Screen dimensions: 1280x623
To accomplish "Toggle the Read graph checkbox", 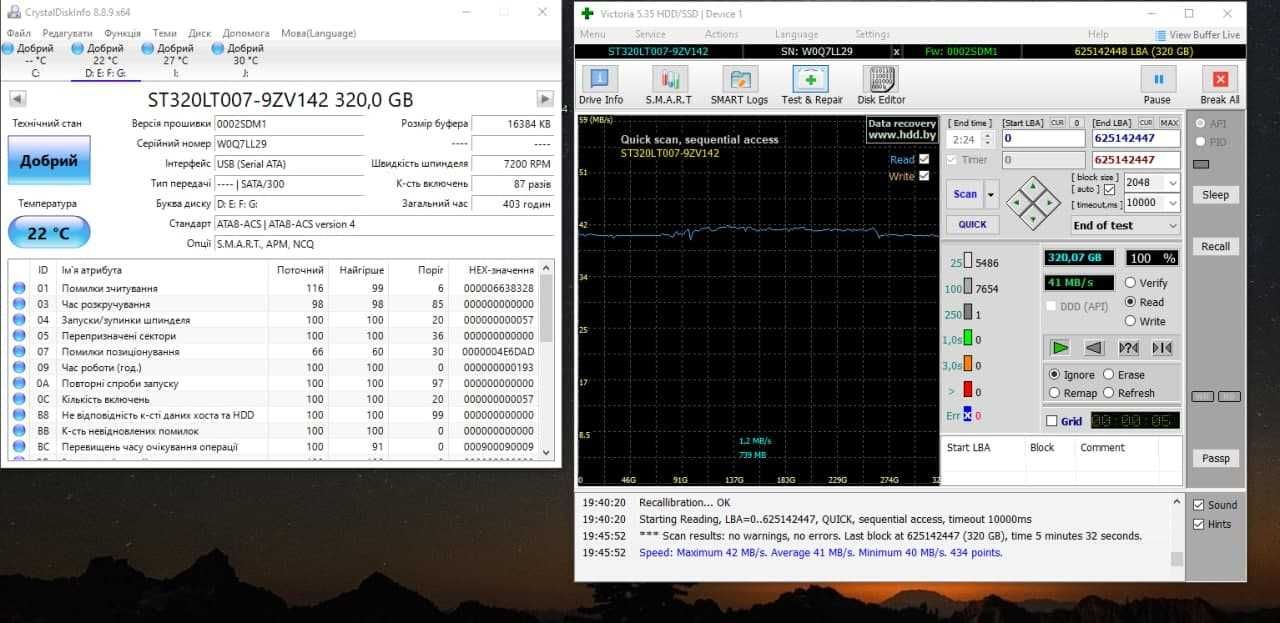I will click(x=924, y=159).
